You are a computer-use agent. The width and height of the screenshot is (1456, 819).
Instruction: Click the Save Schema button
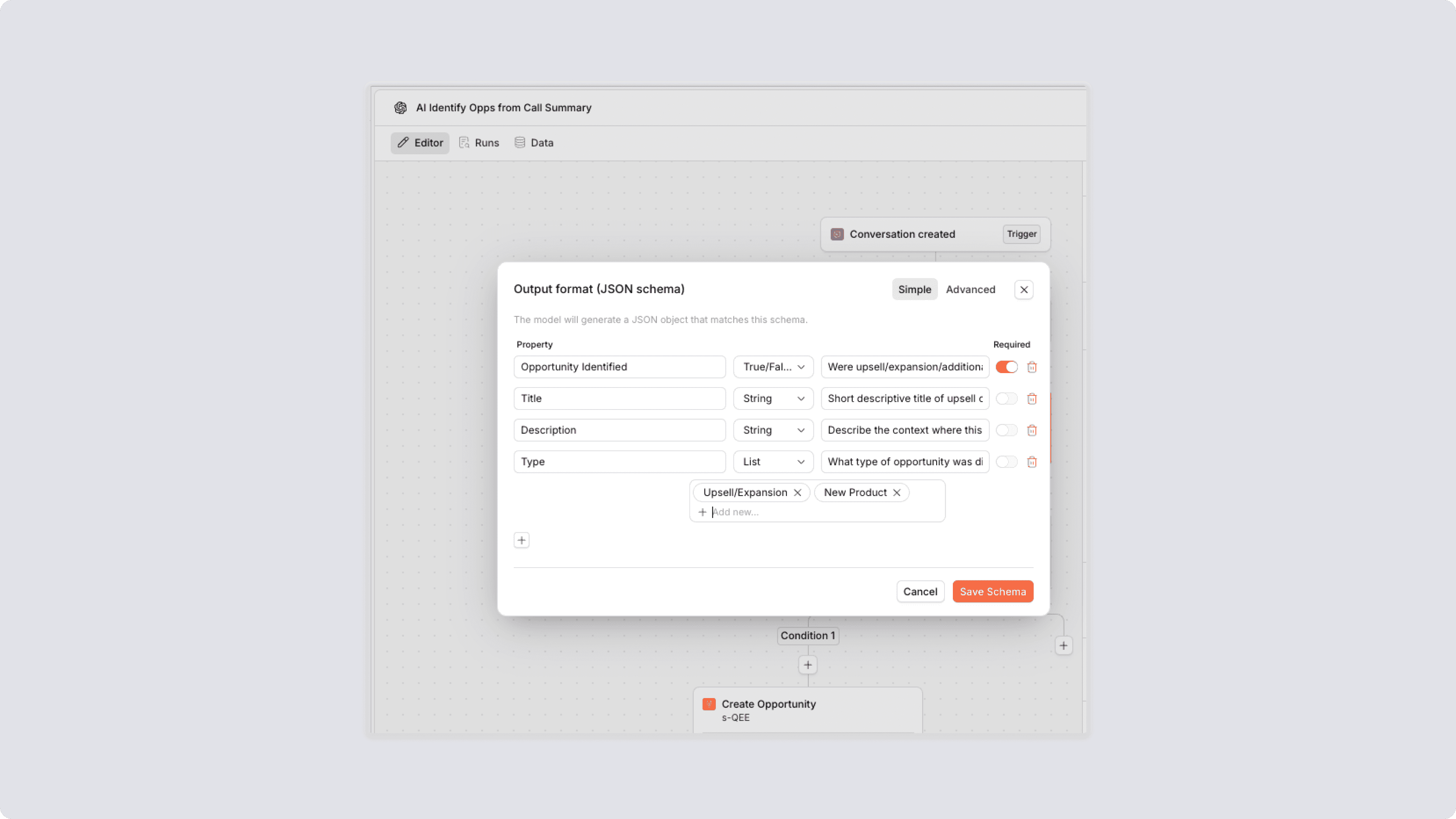pos(993,592)
